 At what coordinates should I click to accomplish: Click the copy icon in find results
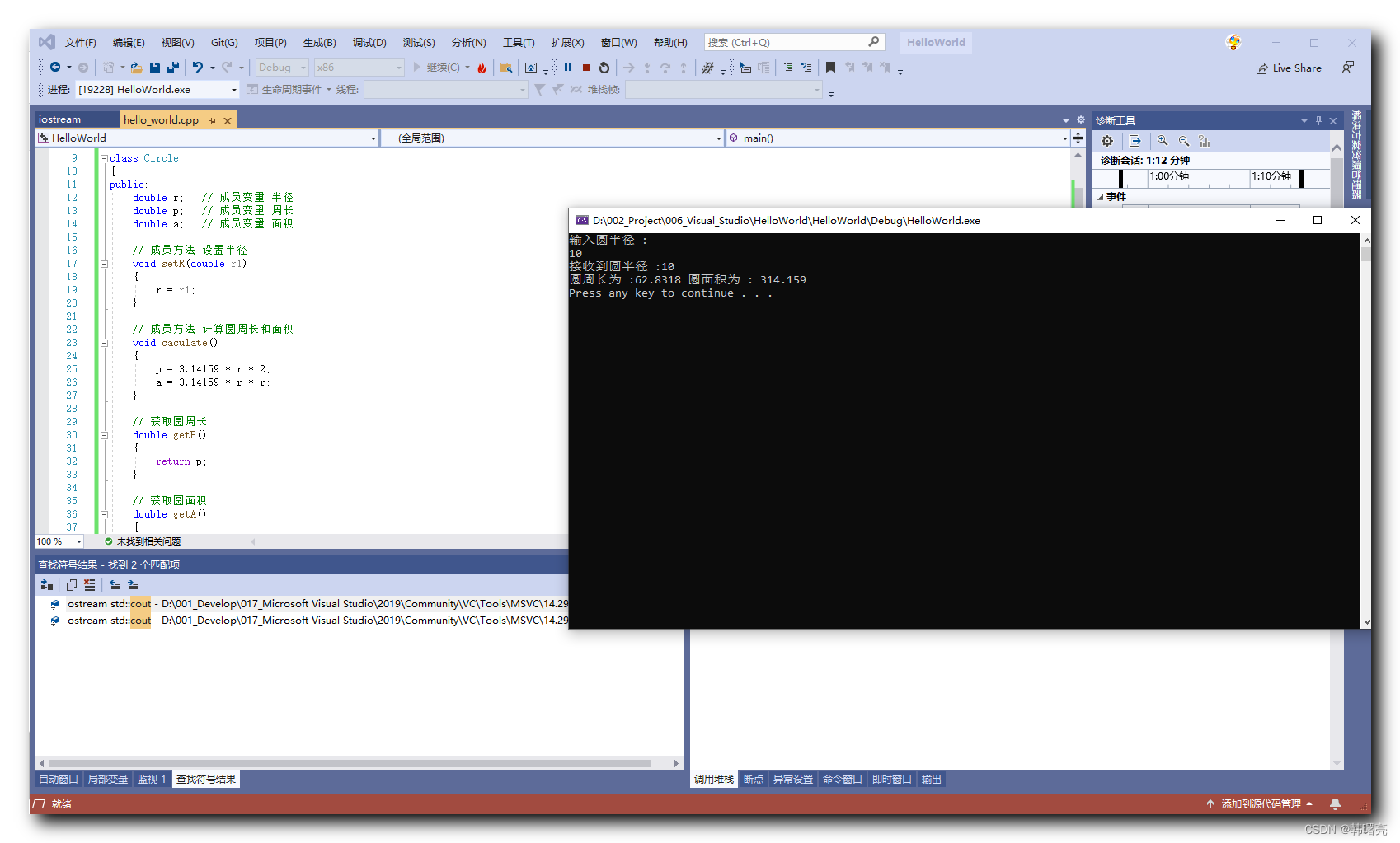72,585
